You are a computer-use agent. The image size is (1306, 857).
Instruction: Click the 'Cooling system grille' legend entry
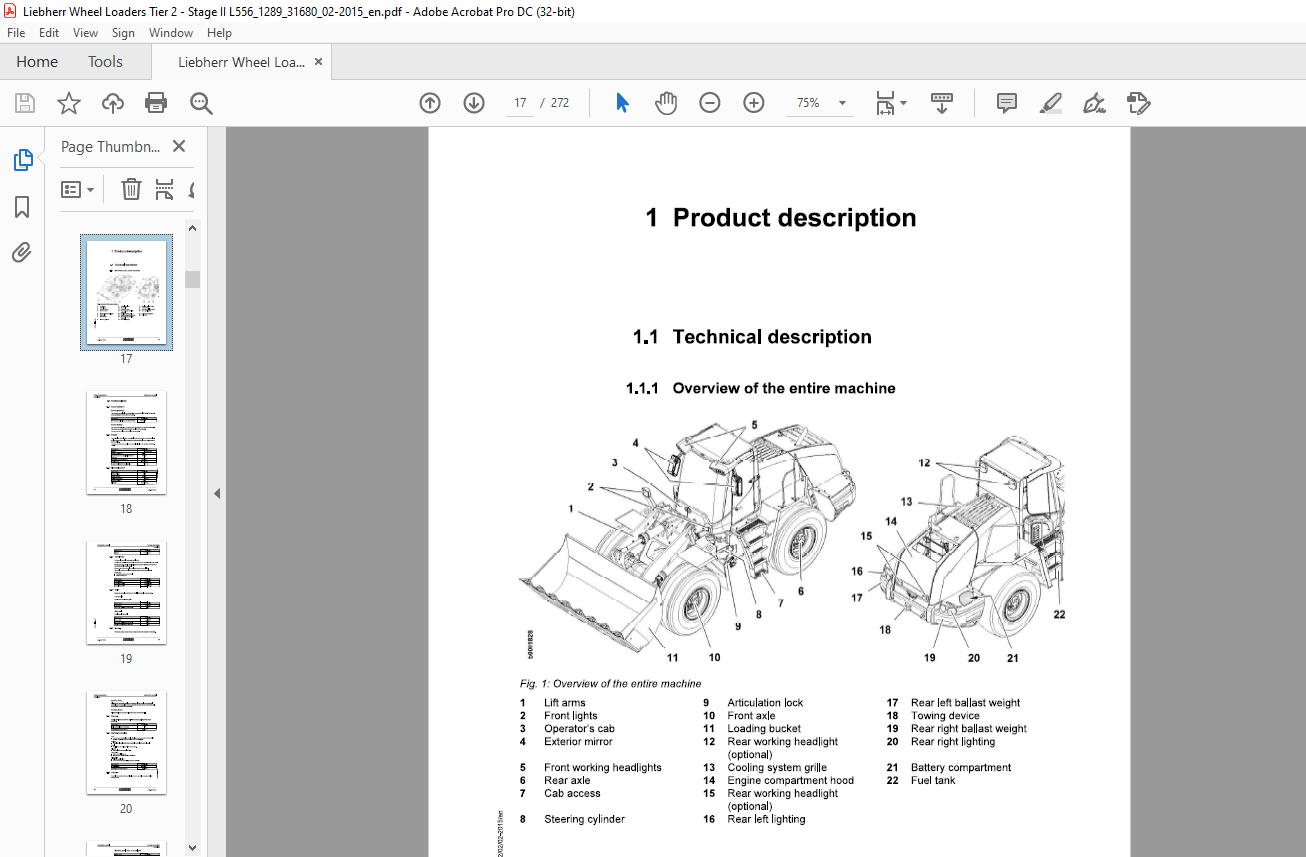tap(777, 768)
